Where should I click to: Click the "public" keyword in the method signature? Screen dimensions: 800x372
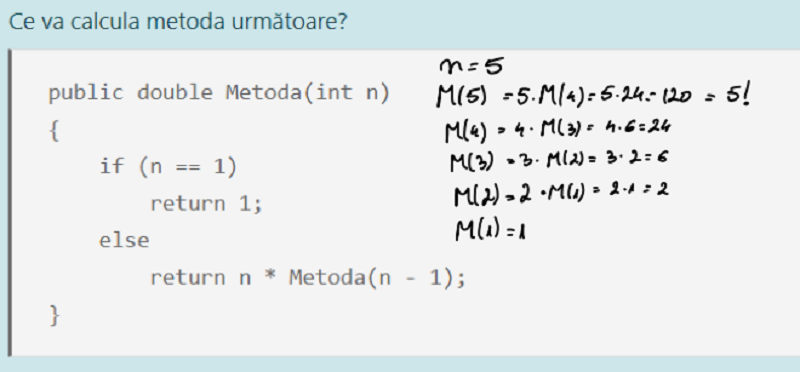(86, 93)
